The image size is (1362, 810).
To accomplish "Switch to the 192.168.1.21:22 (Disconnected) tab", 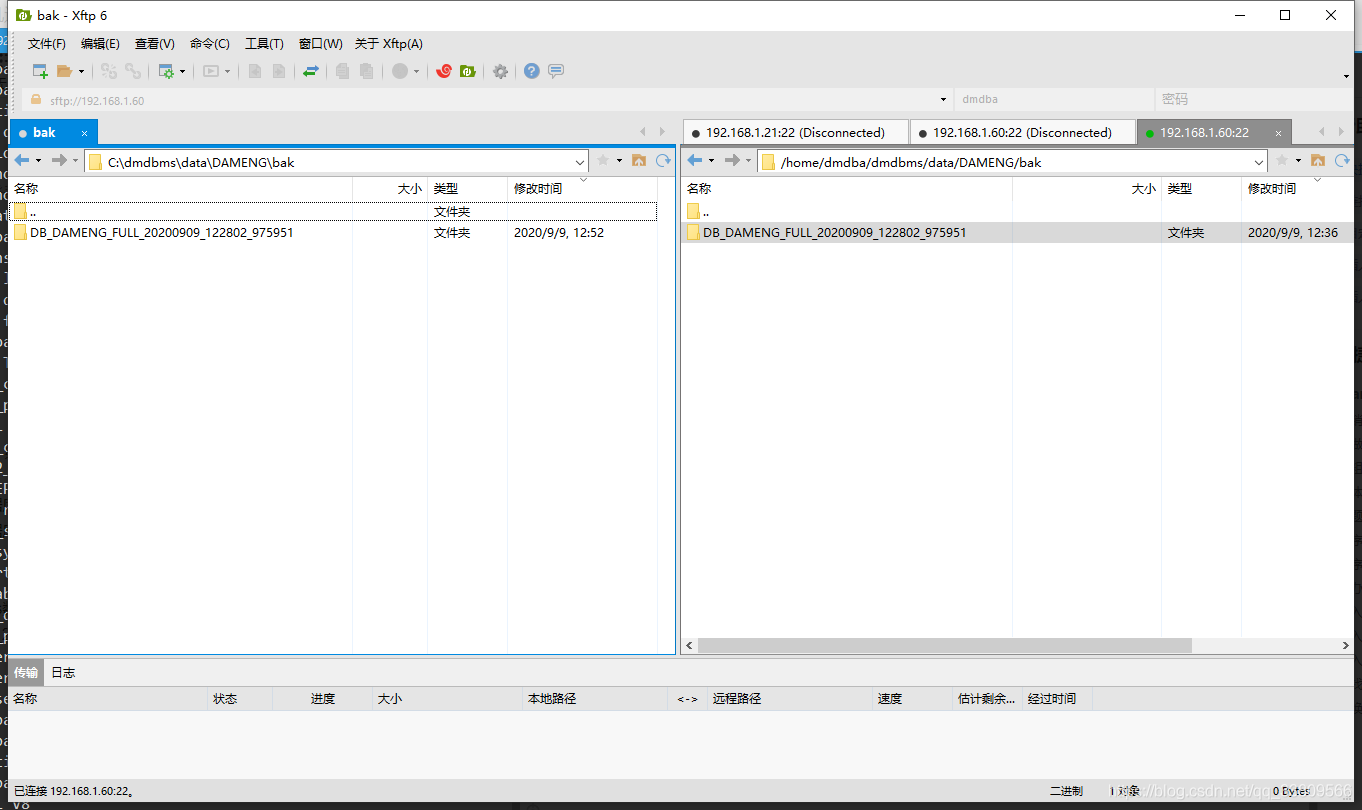I will point(795,132).
